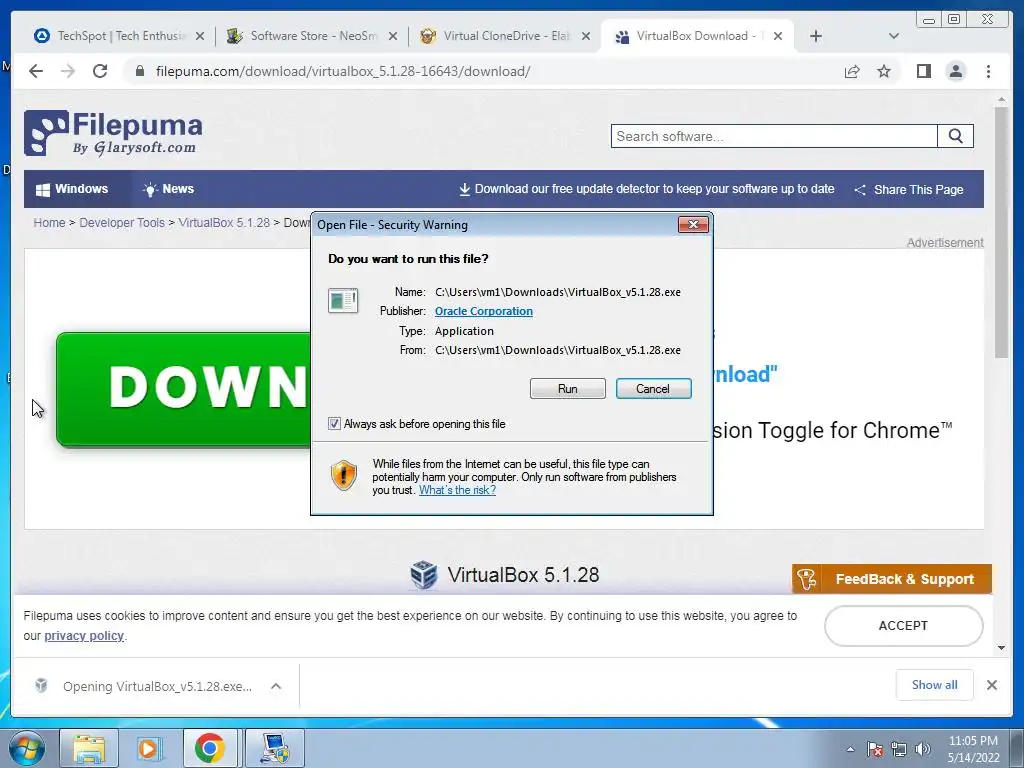
Task: Open the Windows menu item
Action: 72,189
